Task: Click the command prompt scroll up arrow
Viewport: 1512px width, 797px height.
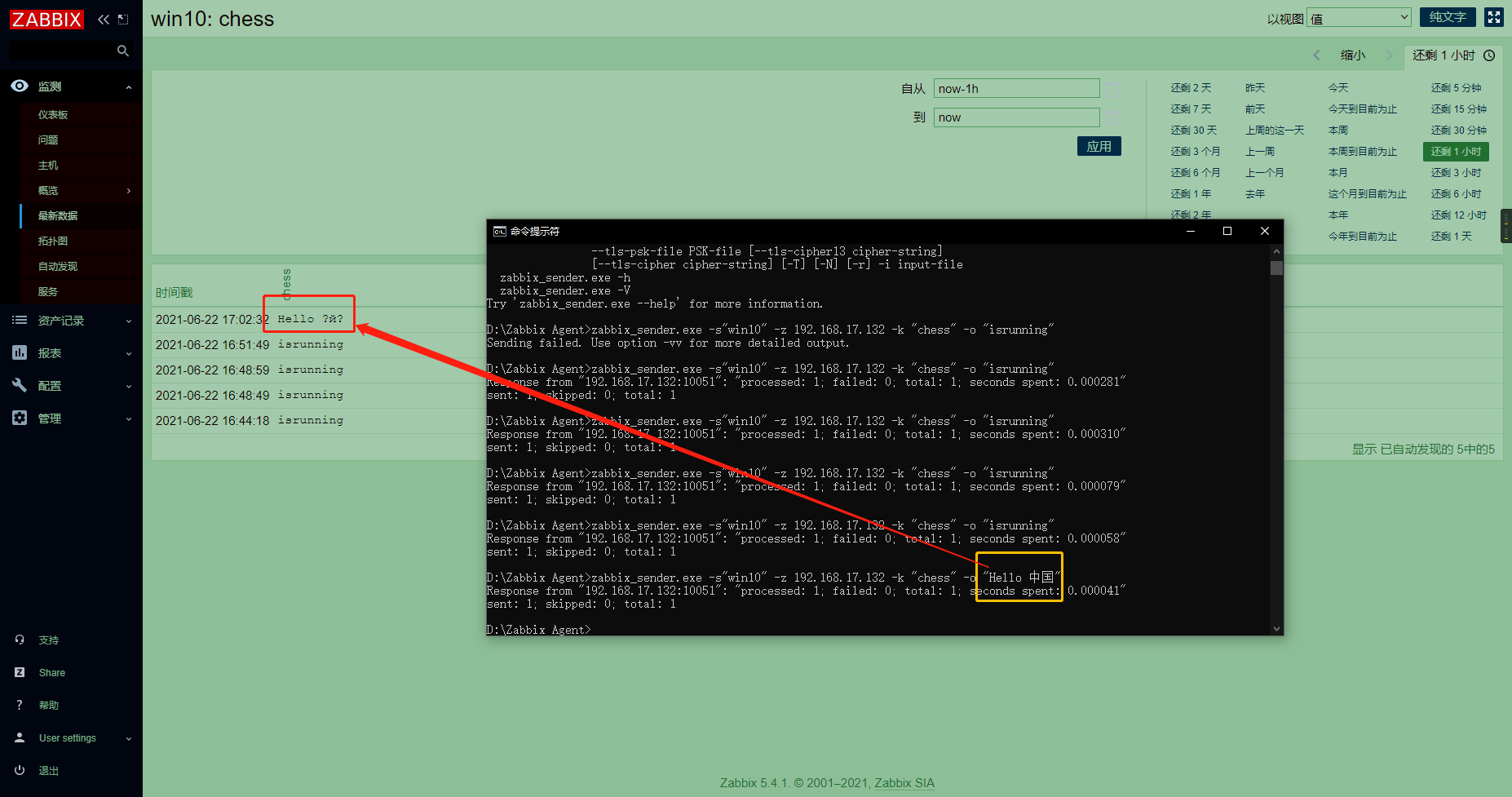Action: tap(1276, 251)
